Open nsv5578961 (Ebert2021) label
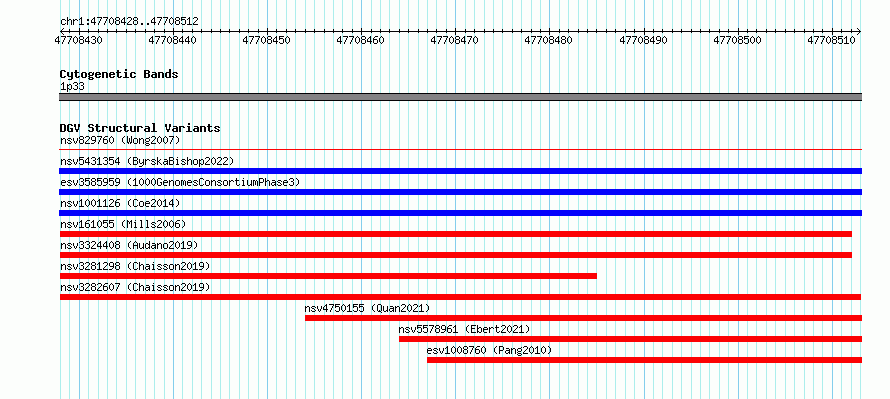Screen dimensions: 890x399 click(x=464, y=329)
